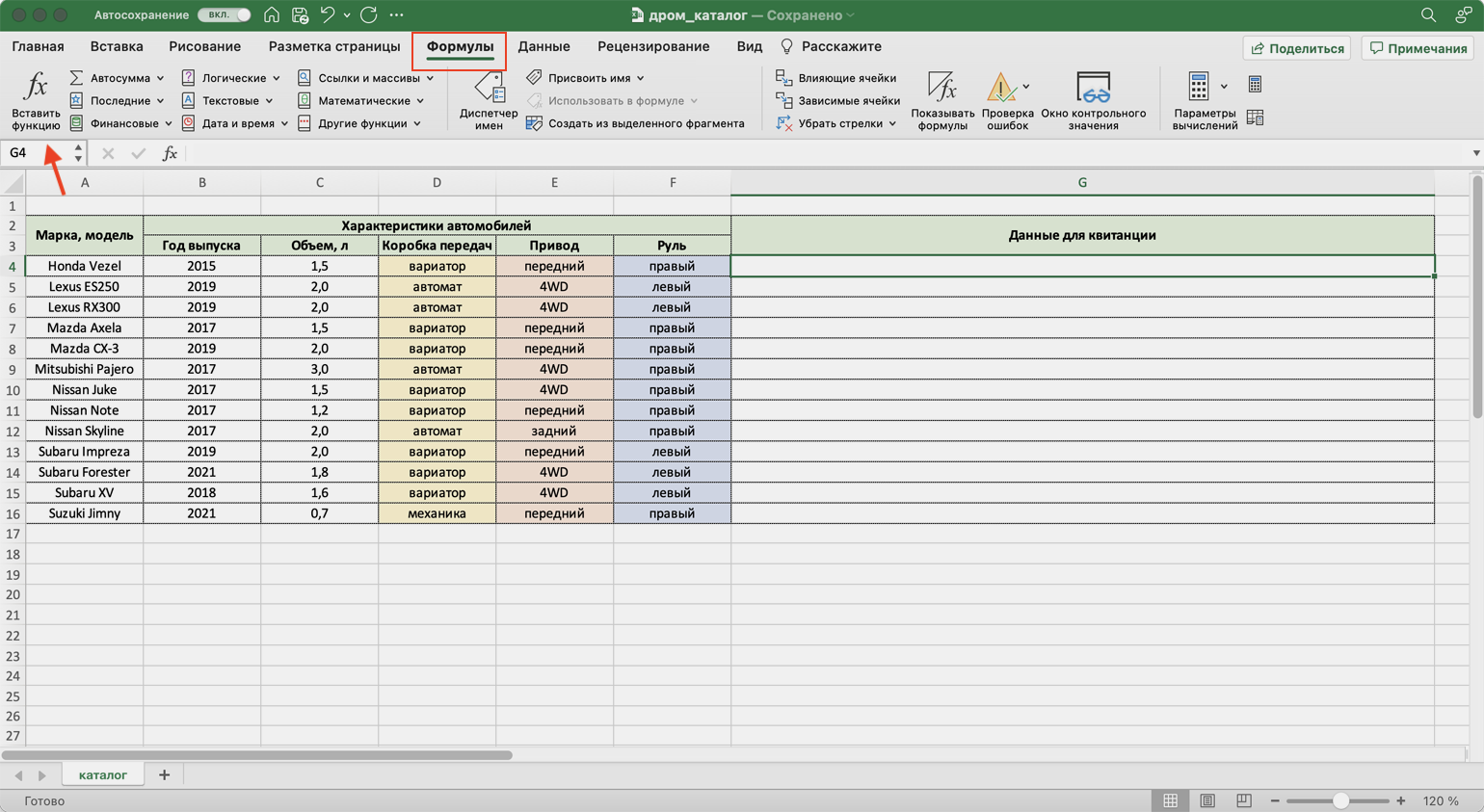Toggle the AutoSave (Автосохранение) switch

(x=225, y=15)
